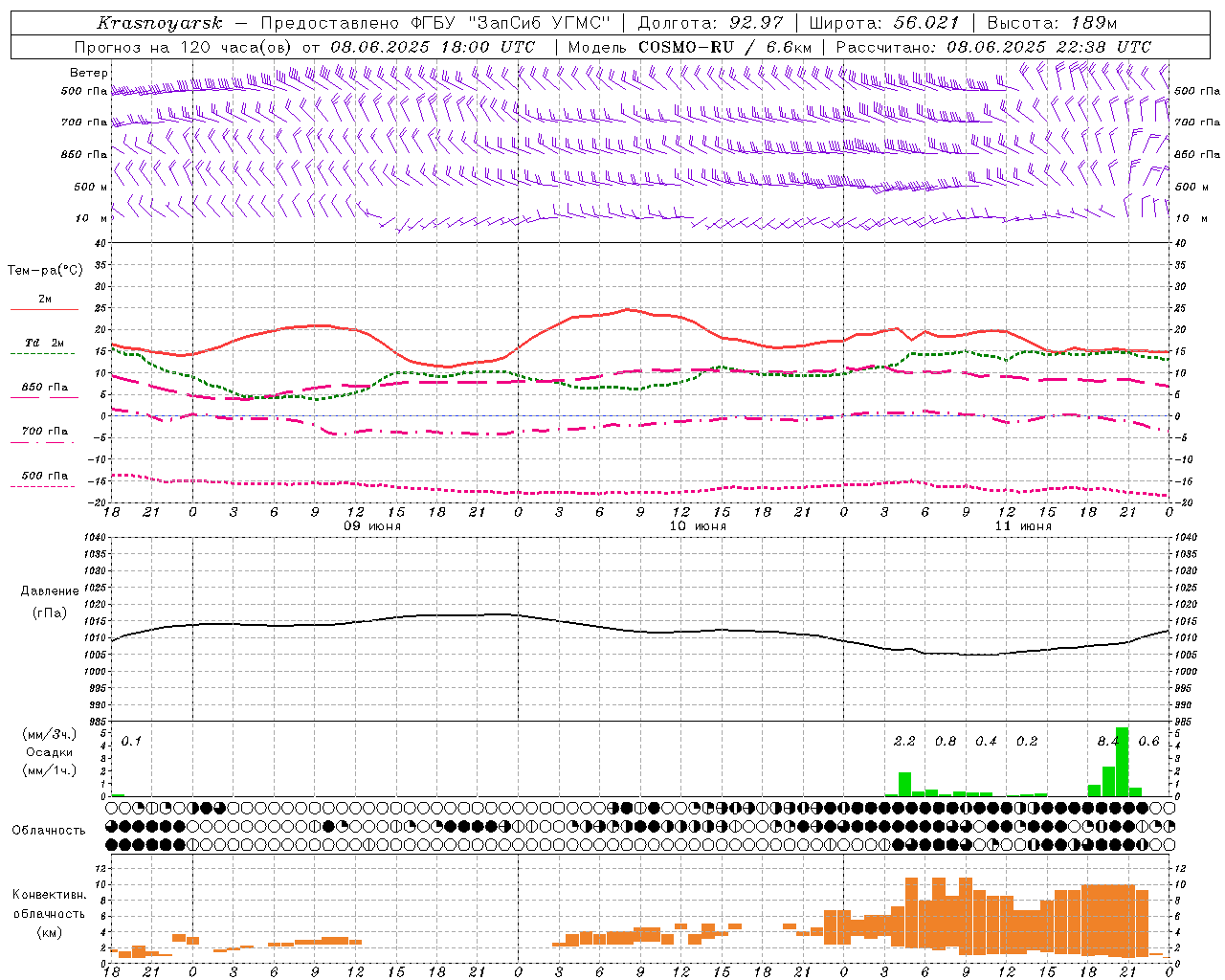
Task: Click the Модель COSMO-RU / 6.6км label
Action: tap(690, 47)
